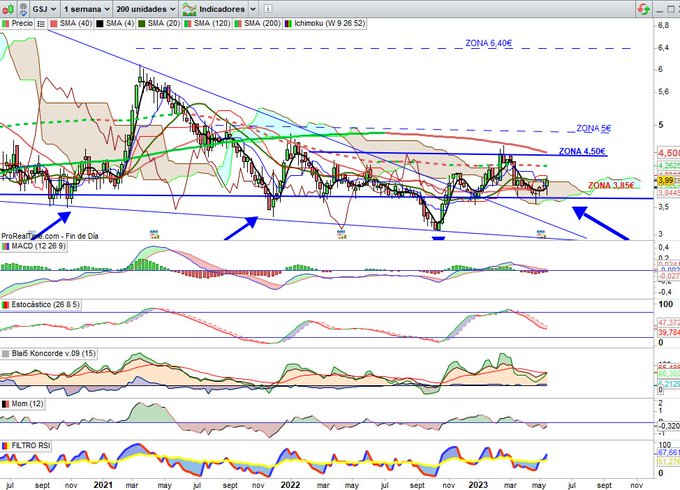Open the FILTRO RSI panel label
The image size is (680, 490).
(26, 445)
